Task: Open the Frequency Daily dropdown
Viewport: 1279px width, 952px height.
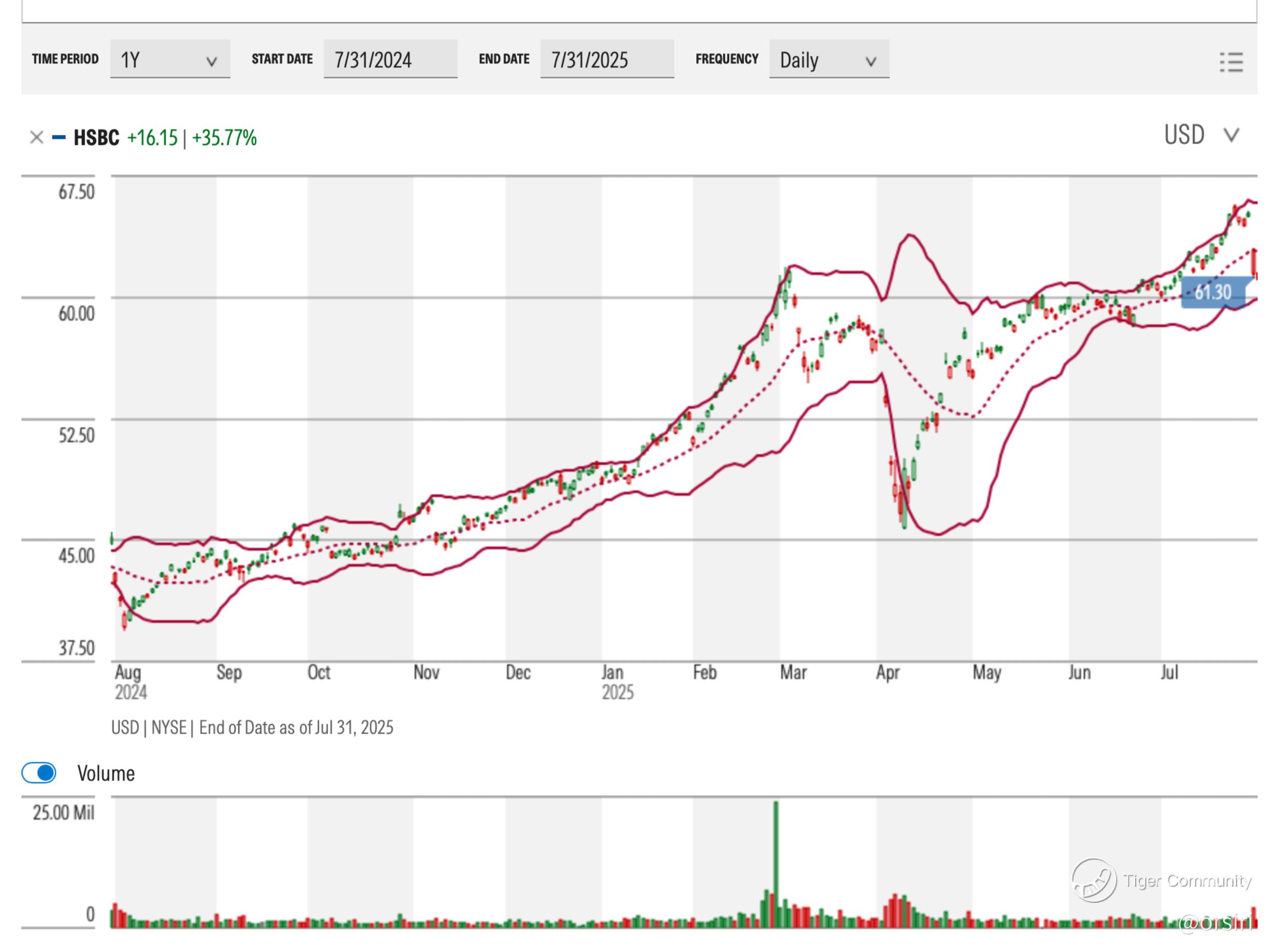Action: coord(828,59)
